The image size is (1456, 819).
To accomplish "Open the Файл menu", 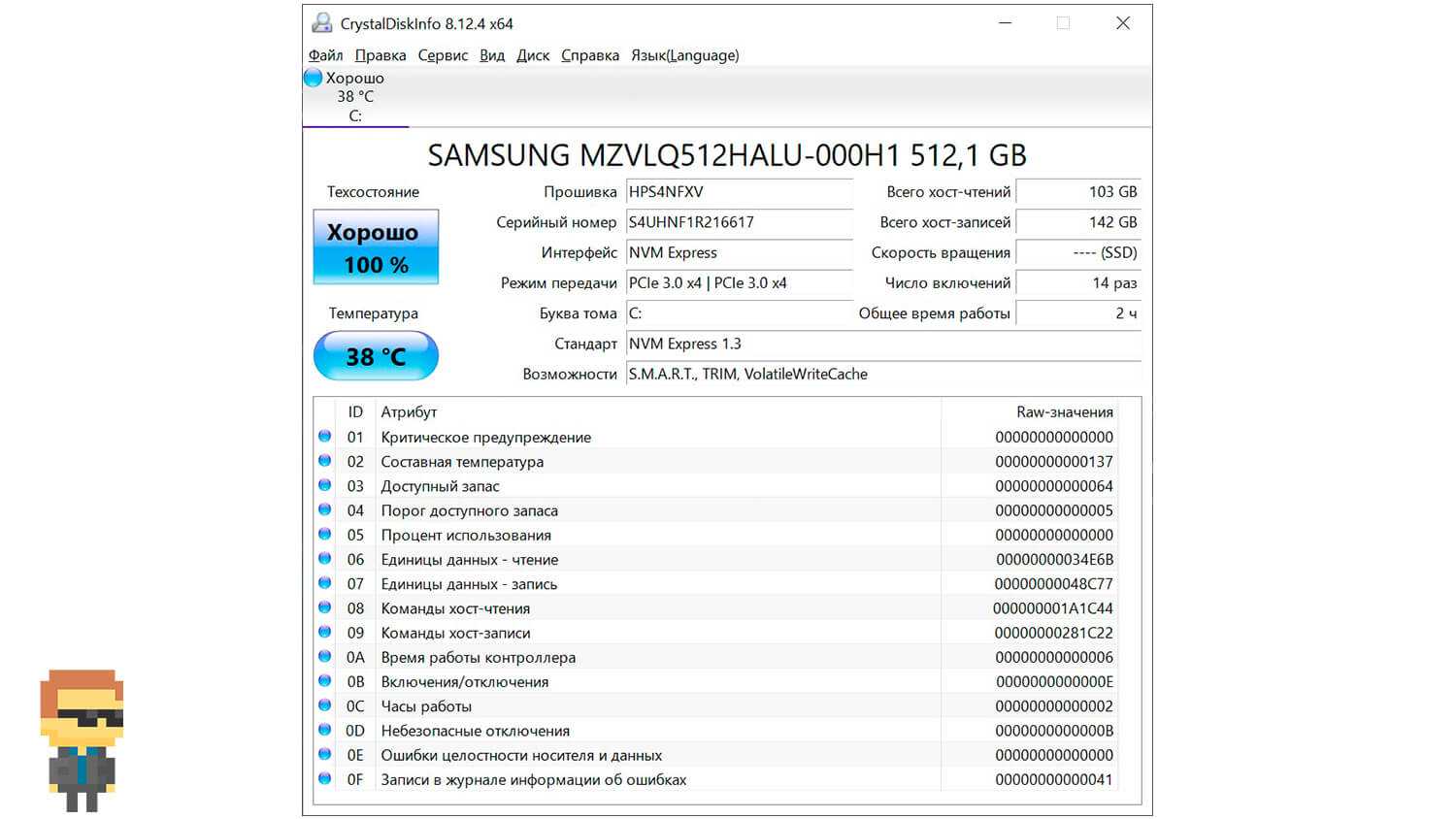I will click(325, 55).
